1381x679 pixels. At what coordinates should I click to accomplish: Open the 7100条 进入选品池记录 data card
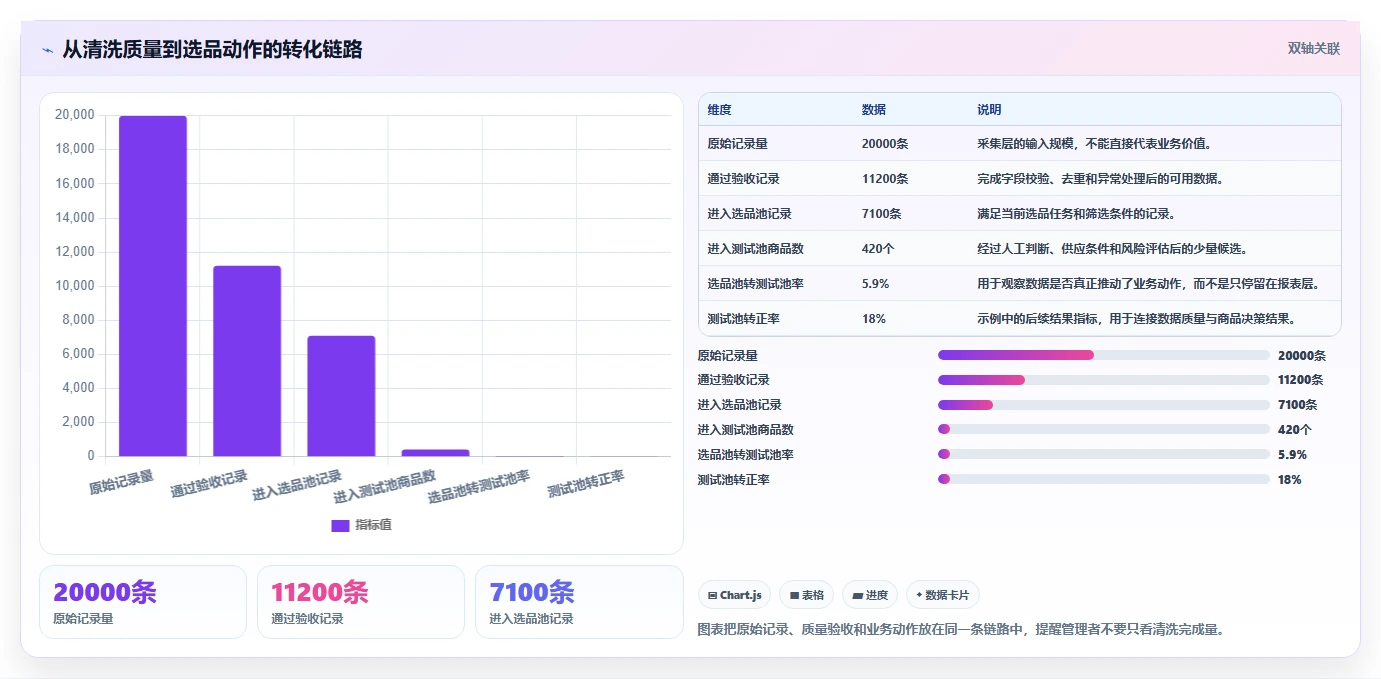pos(579,602)
